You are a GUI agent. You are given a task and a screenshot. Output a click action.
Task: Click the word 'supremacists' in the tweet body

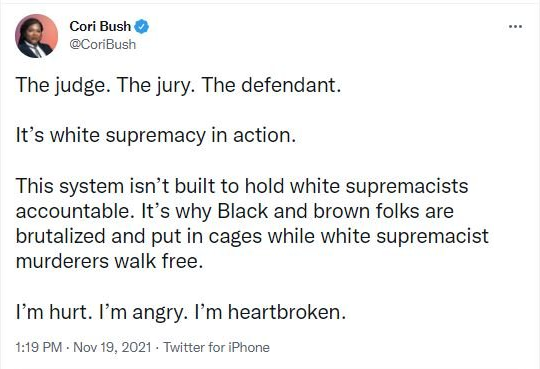pyautogui.click(x=407, y=187)
